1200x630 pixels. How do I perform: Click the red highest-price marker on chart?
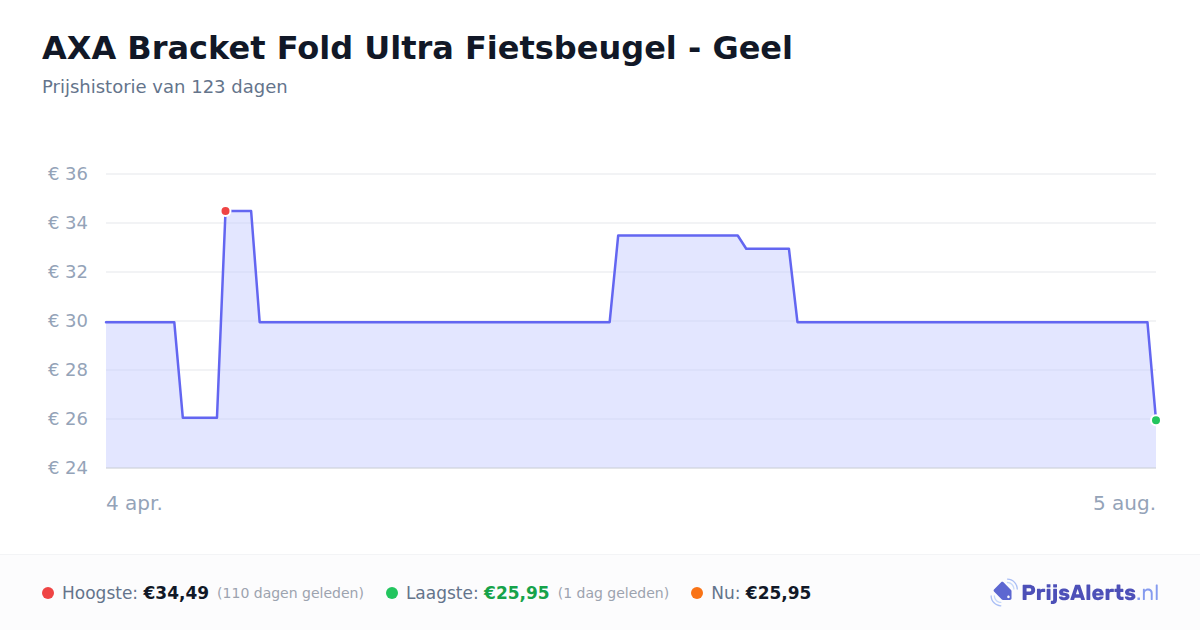click(x=225, y=211)
